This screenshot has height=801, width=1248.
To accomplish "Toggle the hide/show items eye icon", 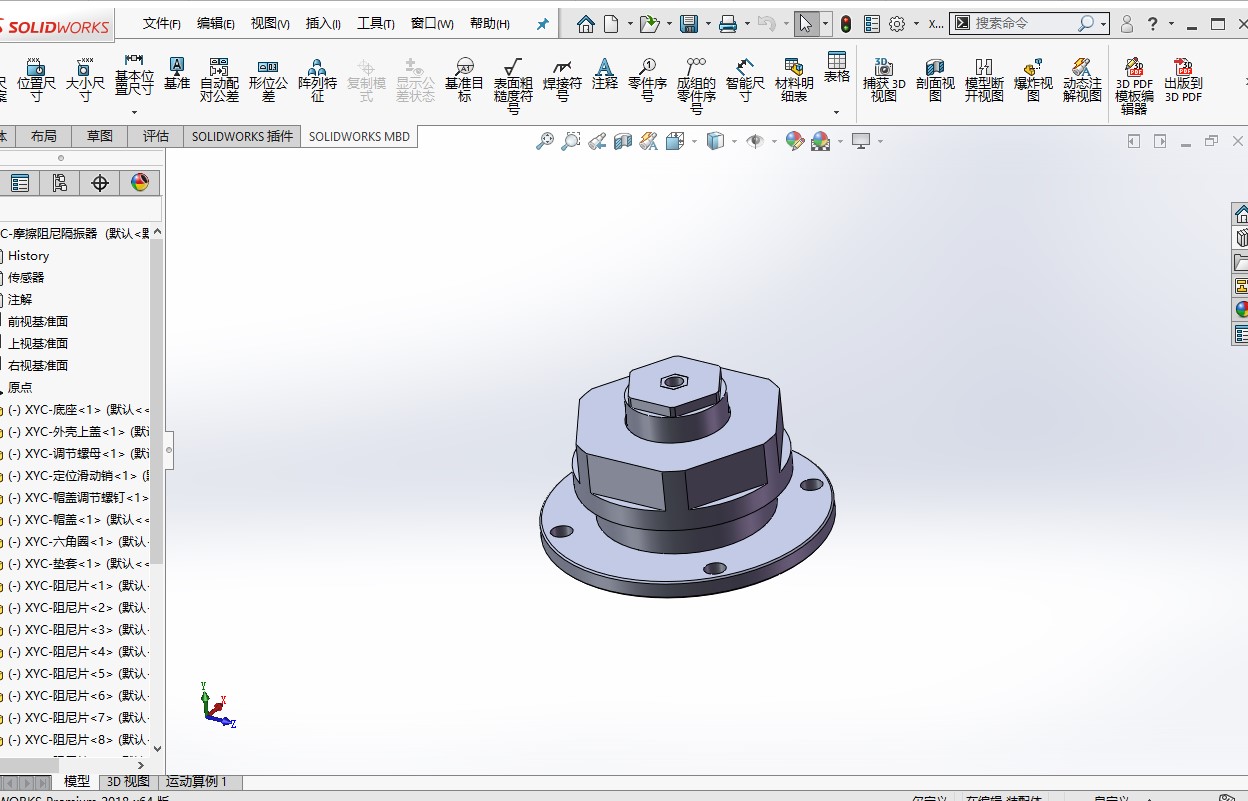I will point(755,142).
